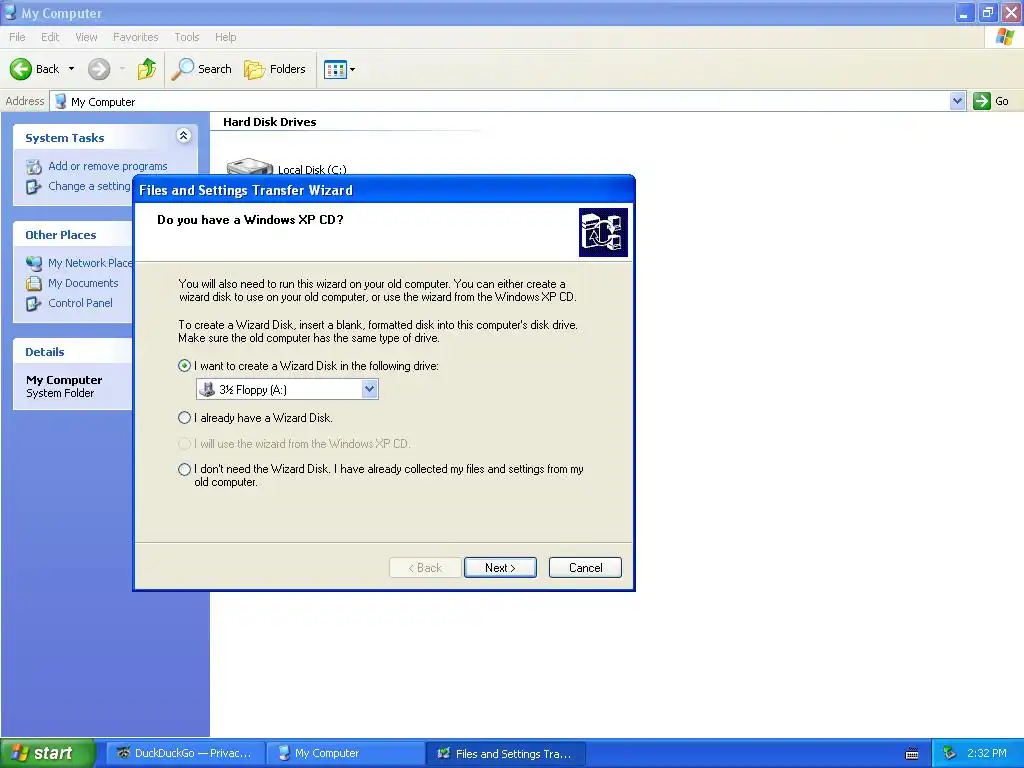The image size is (1024, 768).
Task: Open the Back history dropdown arrow
Action: pyautogui.click(x=71, y=69)
